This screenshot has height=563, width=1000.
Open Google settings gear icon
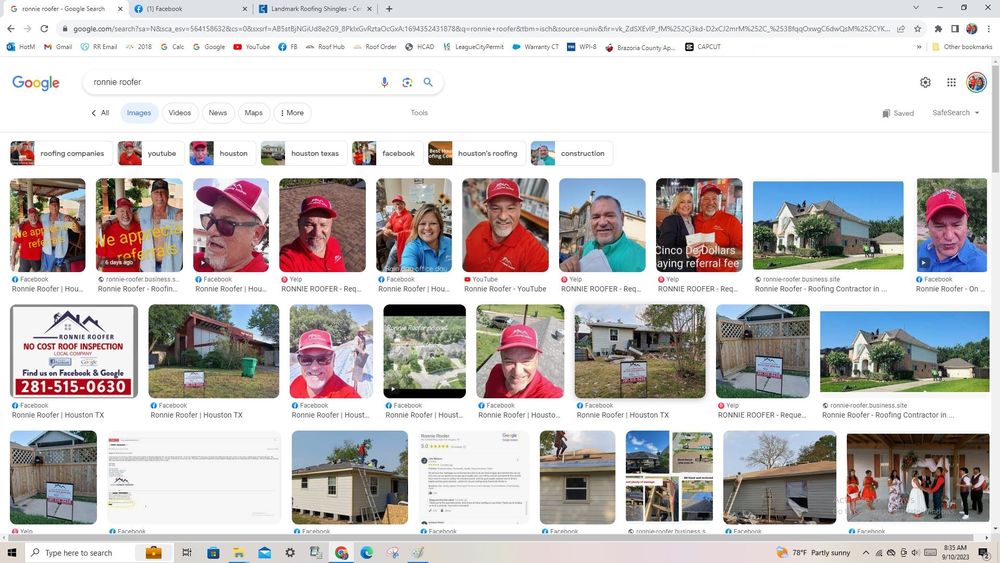[925, 82]
